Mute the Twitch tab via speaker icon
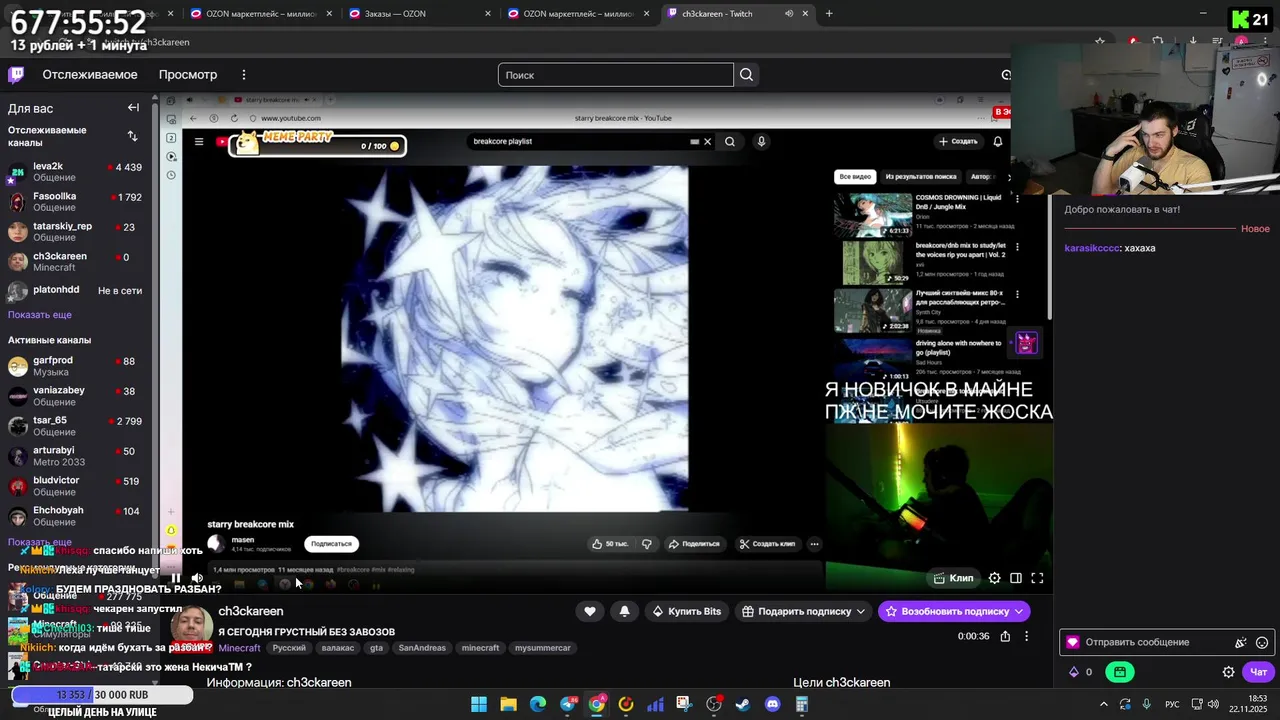Viewport: 1280px width, 720px height. click(789, 14)
